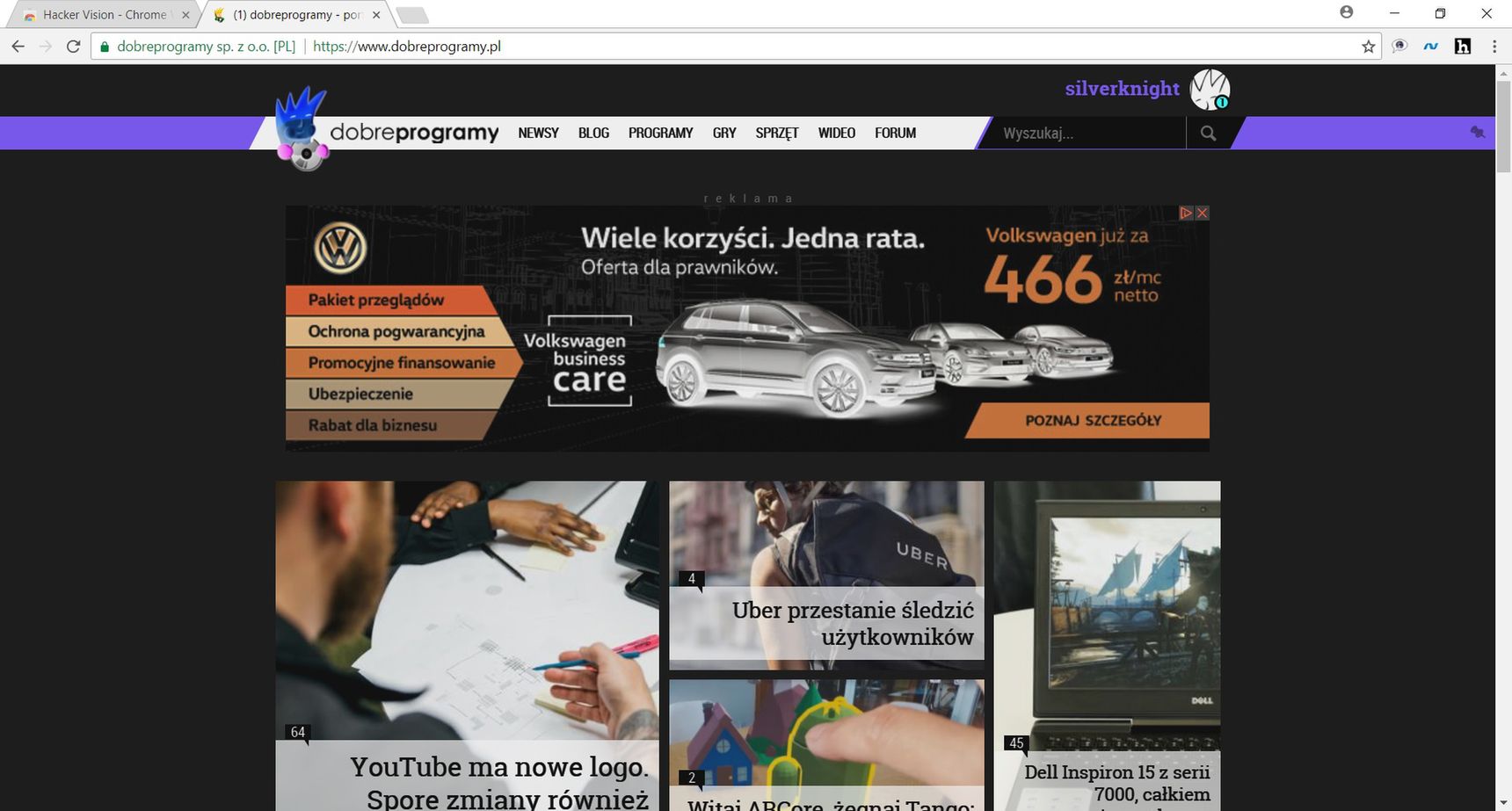Close the Volkswagen ad with the X
Image resolution: width=1512 pixels, height=811 pixels.
1202,213
